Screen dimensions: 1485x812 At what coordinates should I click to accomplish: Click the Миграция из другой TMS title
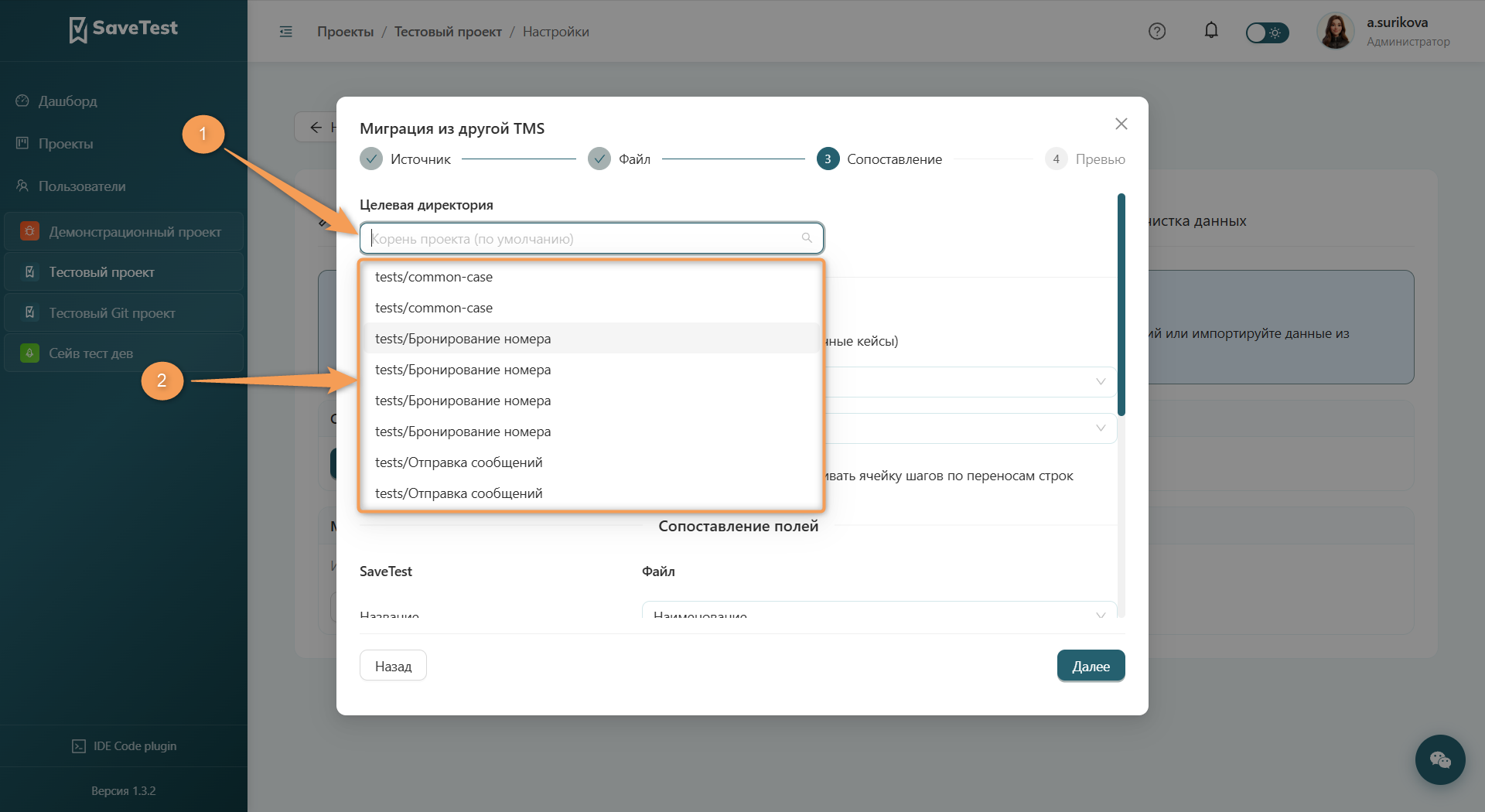point(452,128)
